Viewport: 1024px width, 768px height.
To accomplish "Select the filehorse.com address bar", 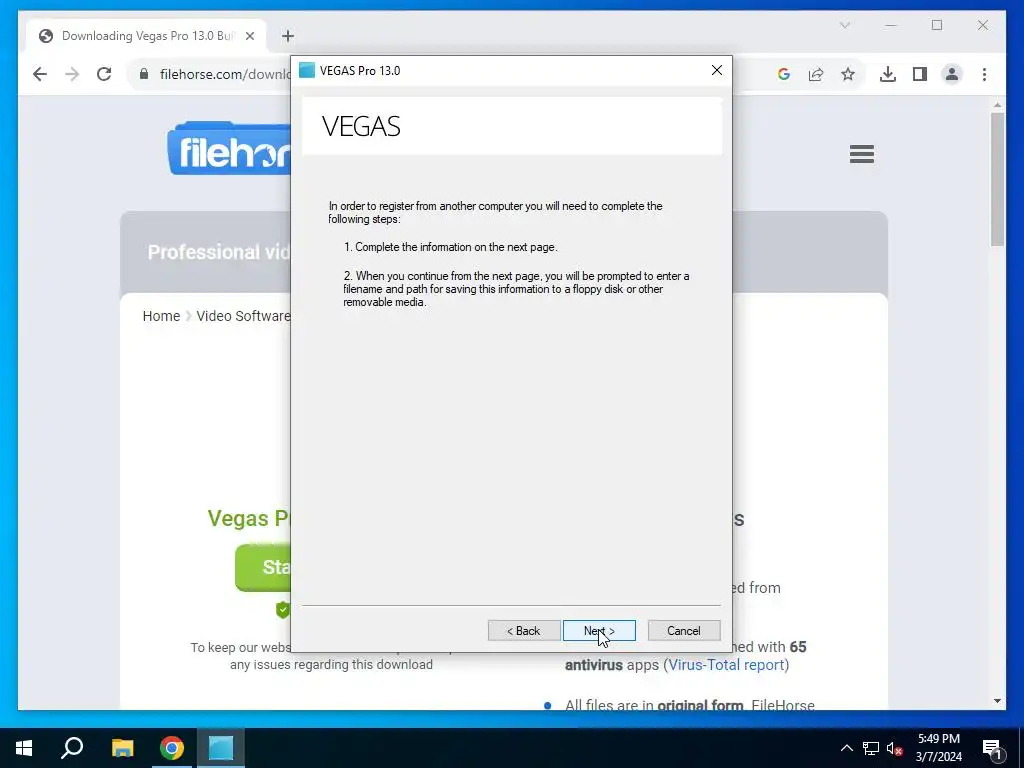I will click(225, 74).
